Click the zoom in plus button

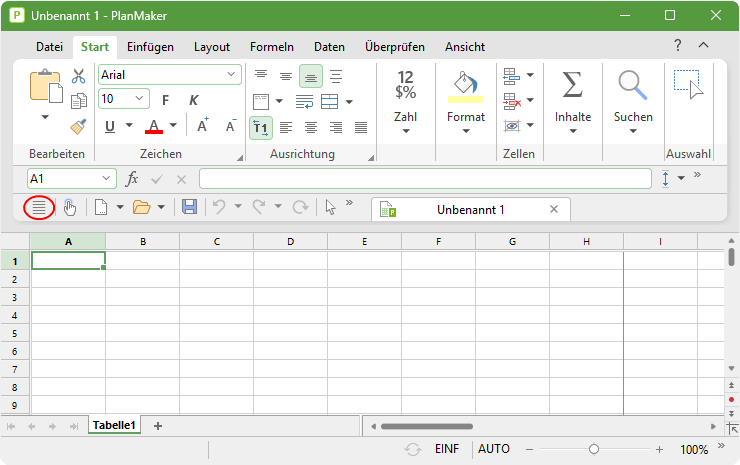pyautogui.click(x=659, y=449)
